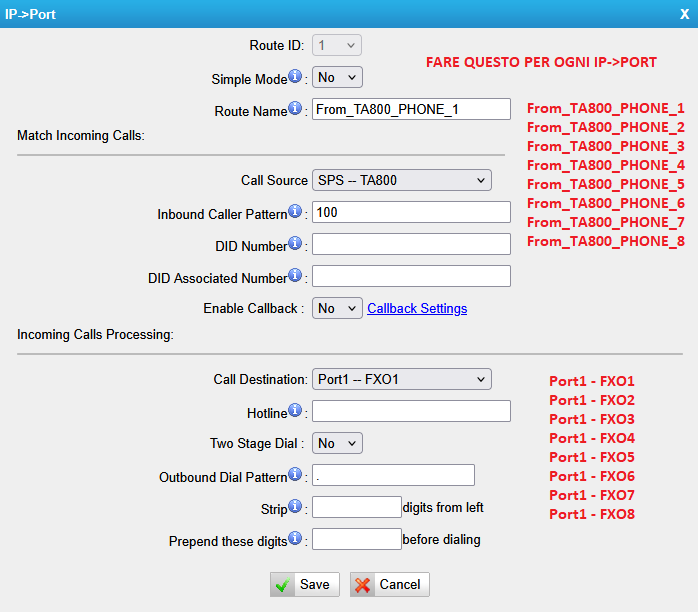Click Prepend these digits info icon

pyautogui.click(x=296, y=538)
